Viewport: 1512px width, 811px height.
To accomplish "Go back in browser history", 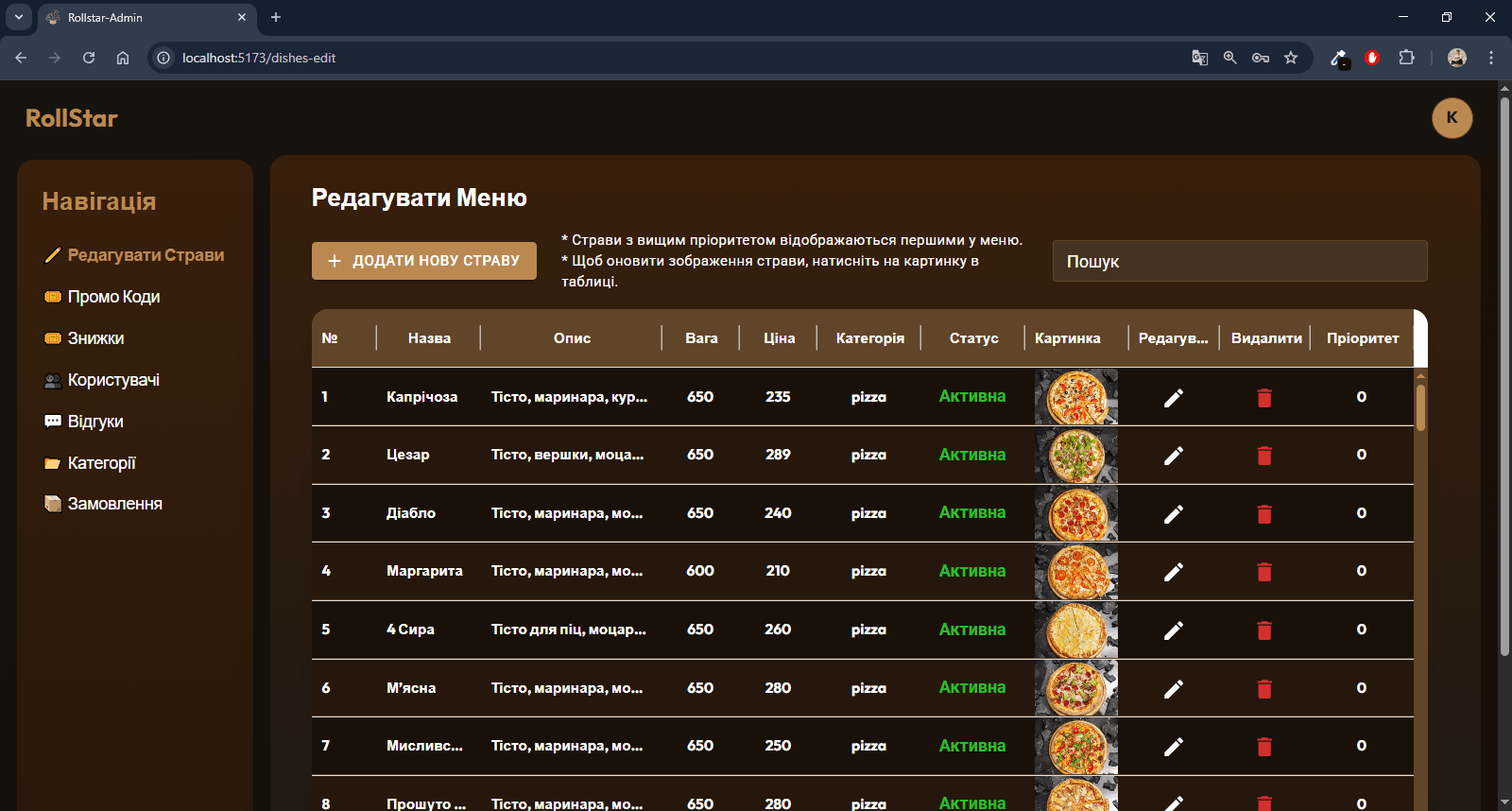I will [x=21, y=58].
